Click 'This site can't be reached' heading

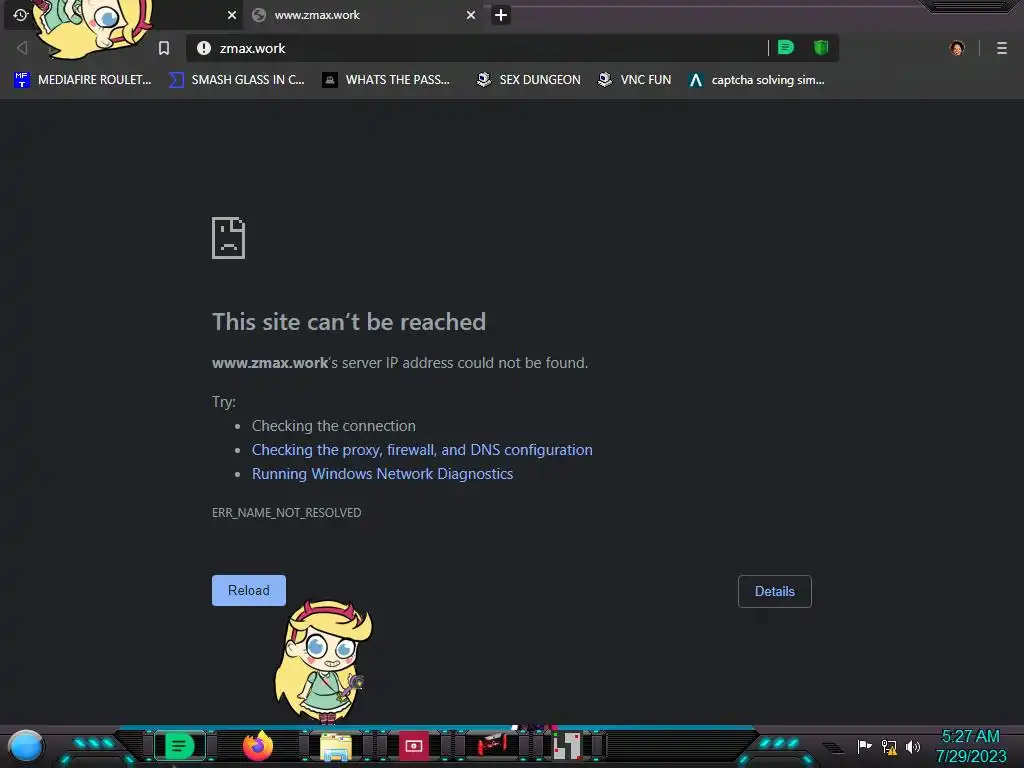pos(349,322)
